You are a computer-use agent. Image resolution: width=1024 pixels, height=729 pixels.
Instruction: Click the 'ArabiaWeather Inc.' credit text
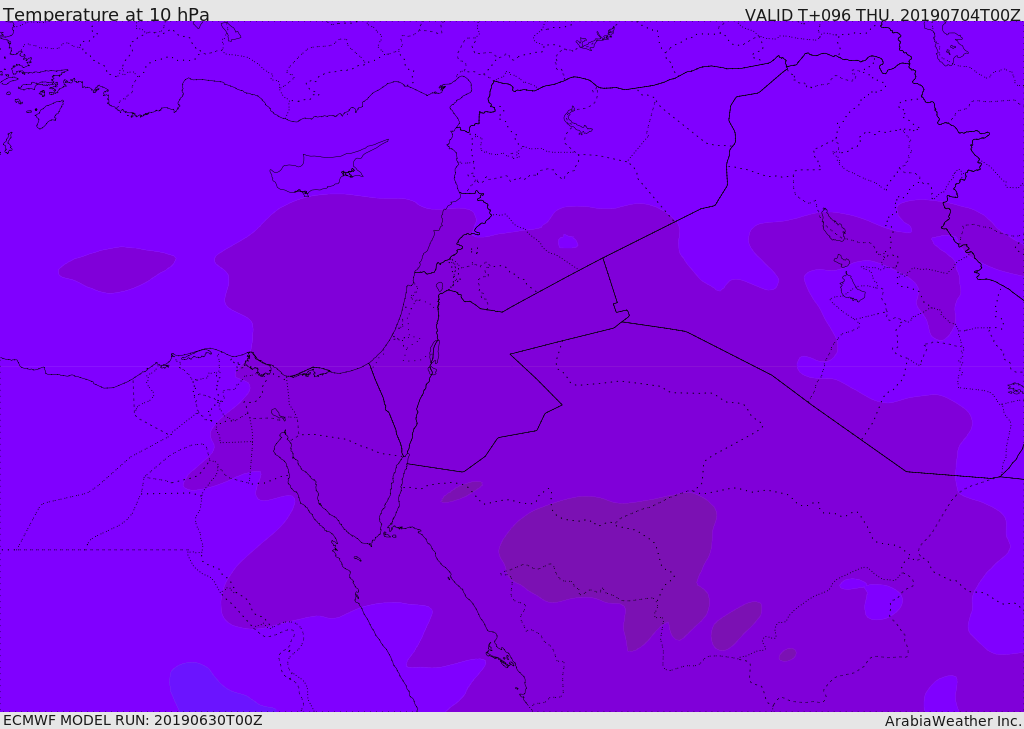point(953,721)
